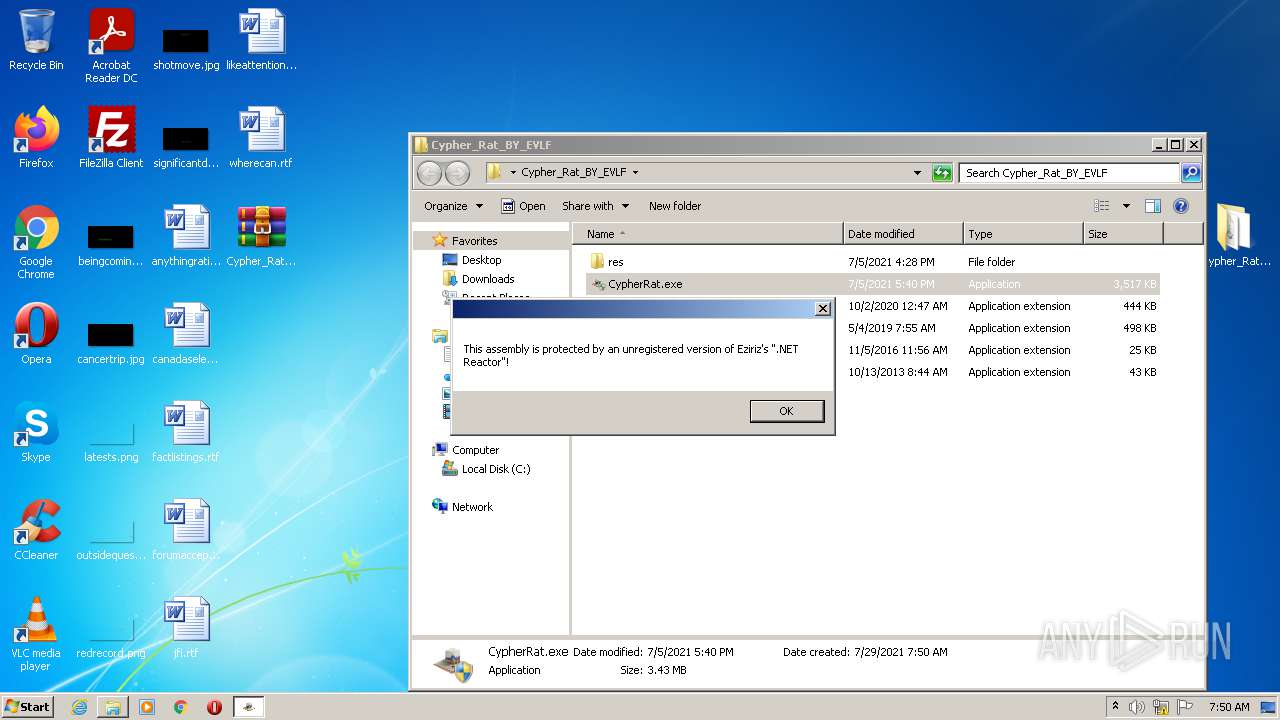Open Local Disk (C:) in tree

point(496,469)
